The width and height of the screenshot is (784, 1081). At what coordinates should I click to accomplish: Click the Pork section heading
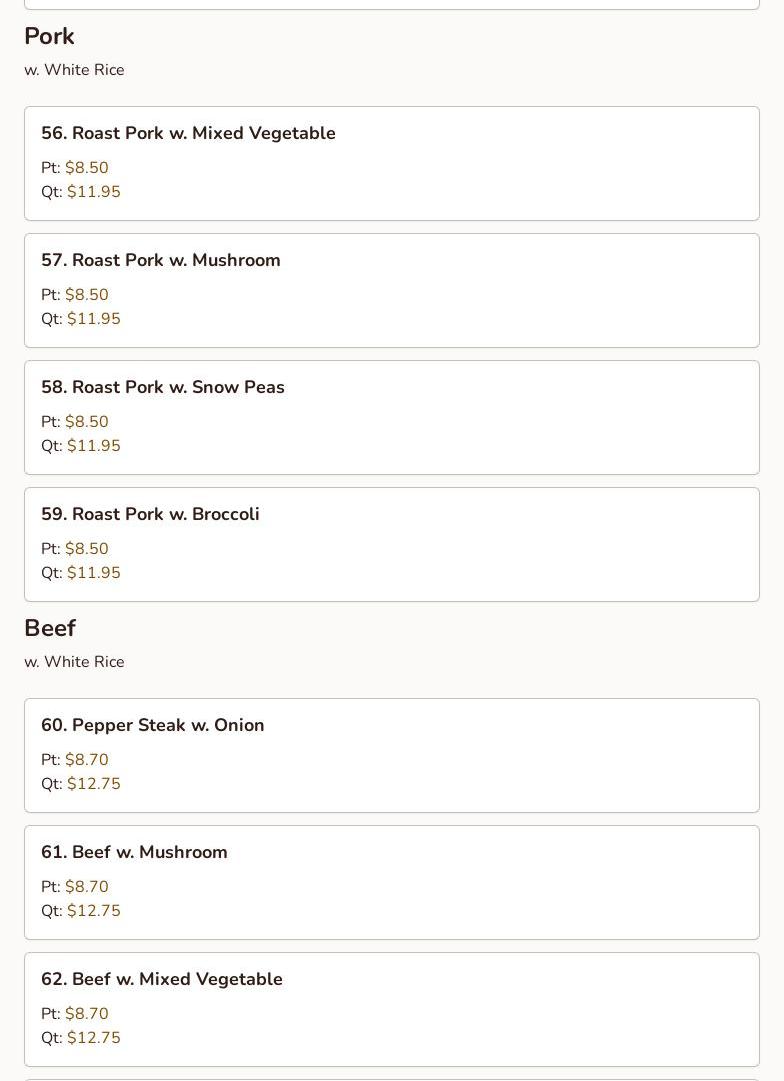click(49, 36)
